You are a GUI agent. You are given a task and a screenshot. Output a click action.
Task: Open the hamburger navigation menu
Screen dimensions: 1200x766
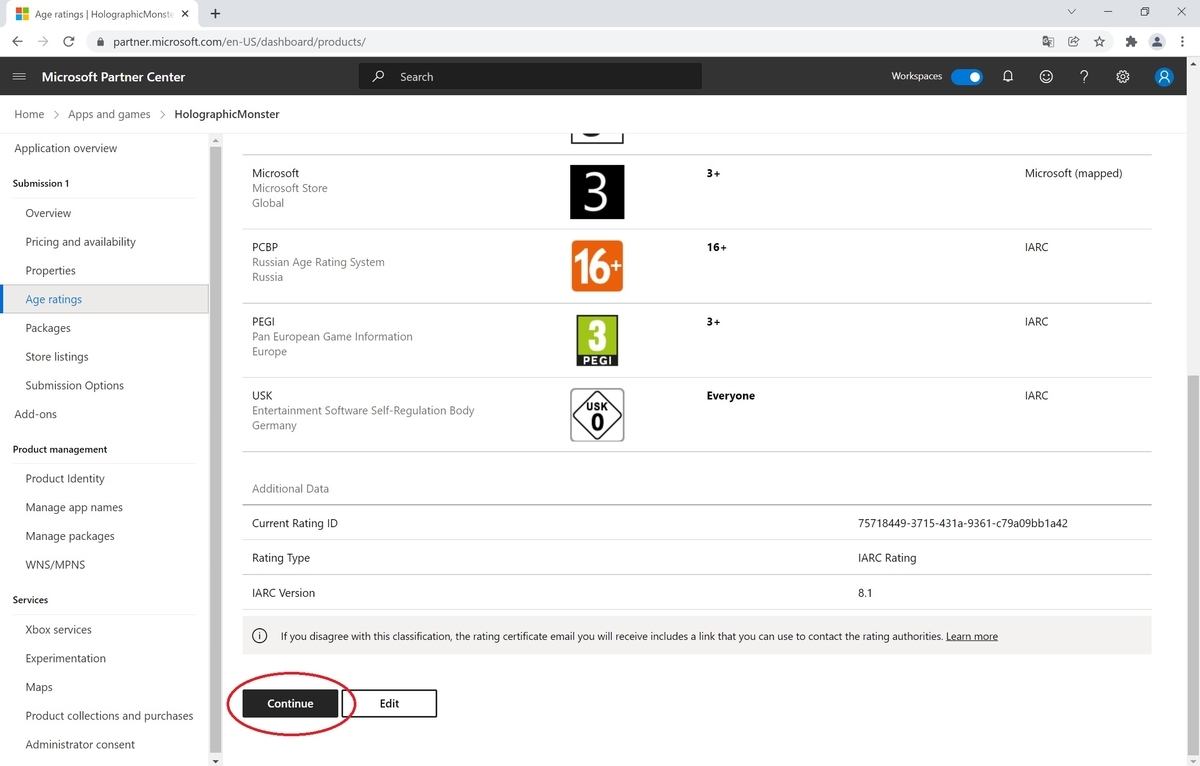tap(19, 77)
